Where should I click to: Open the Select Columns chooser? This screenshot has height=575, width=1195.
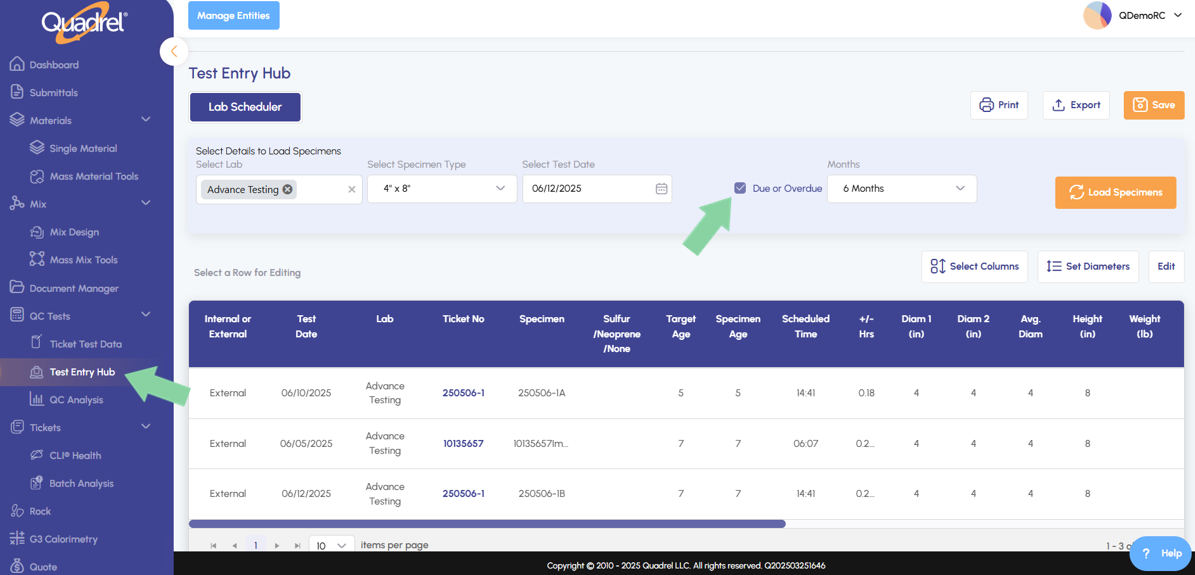click(x=974, y=267)
